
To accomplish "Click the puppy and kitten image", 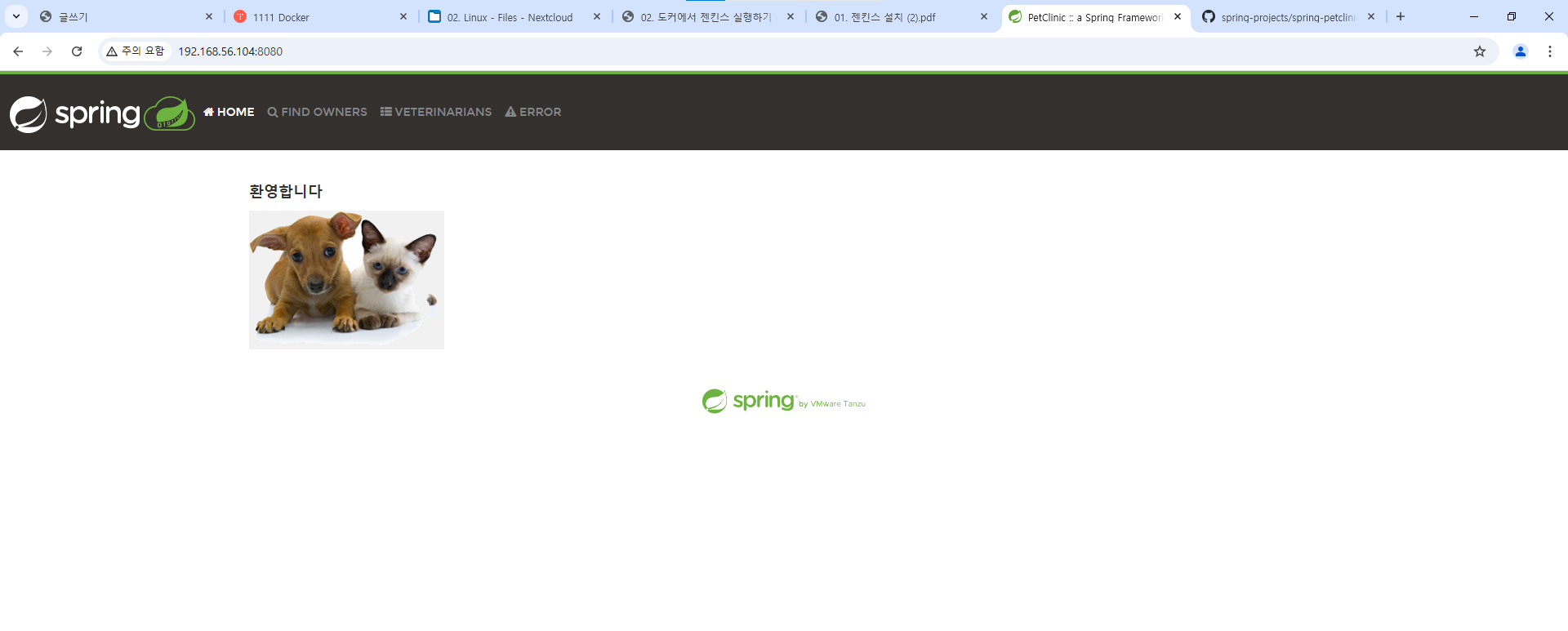I will 346,280.
